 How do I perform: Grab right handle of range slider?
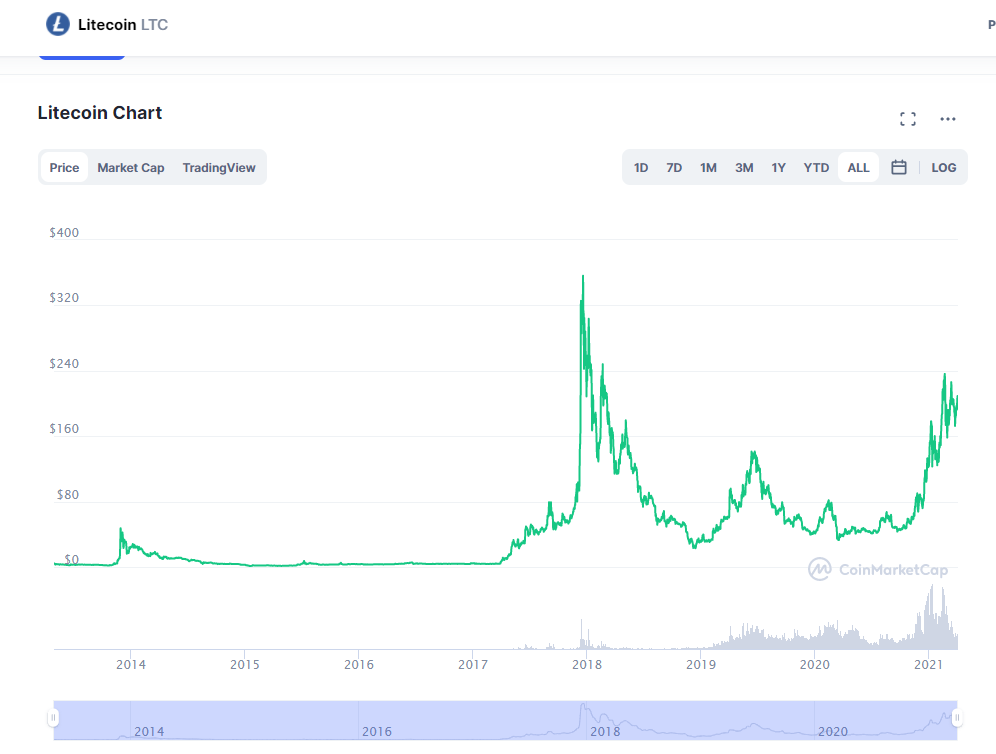(957, 718)
